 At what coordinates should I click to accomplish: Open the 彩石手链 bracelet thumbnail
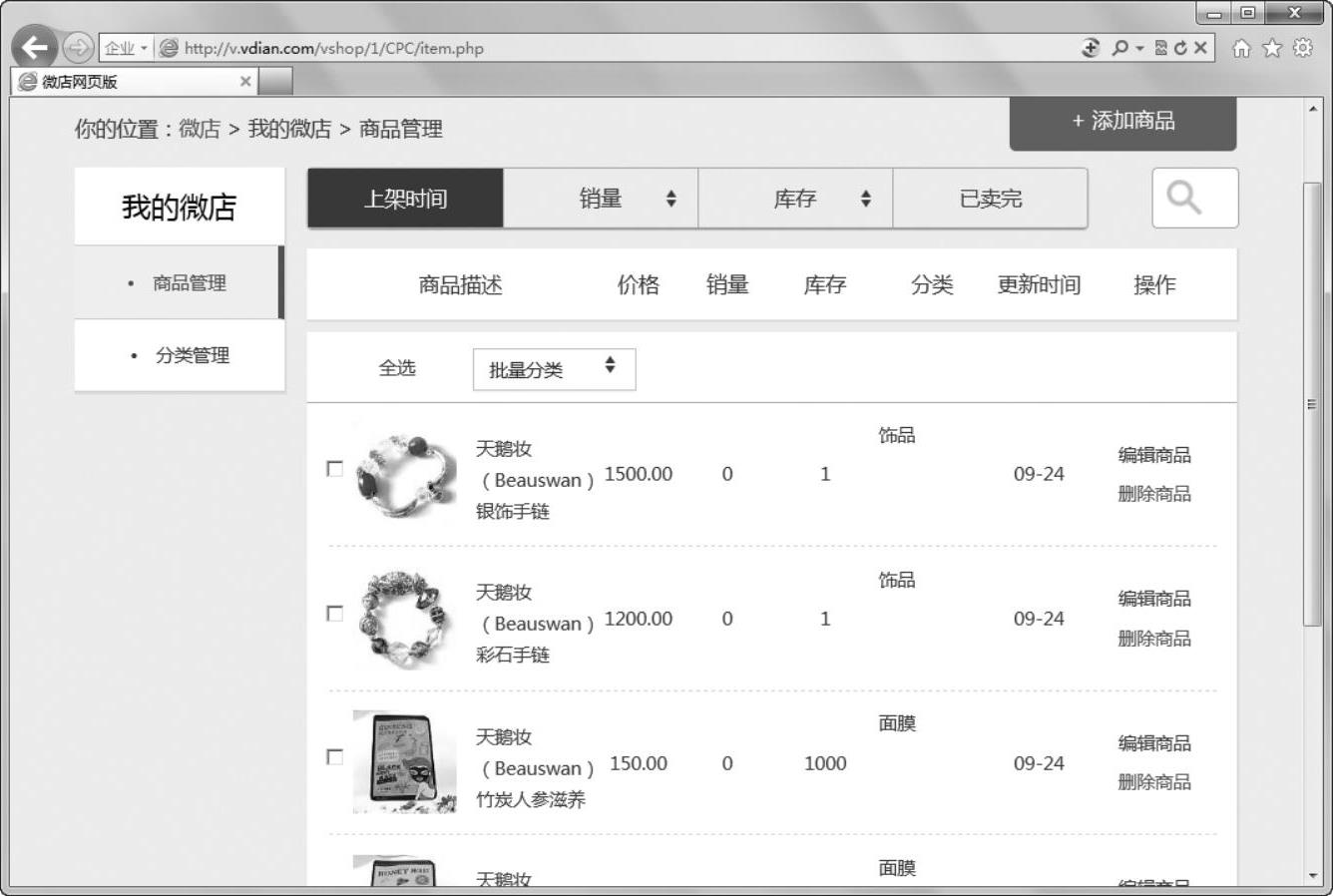pos(405,620)
